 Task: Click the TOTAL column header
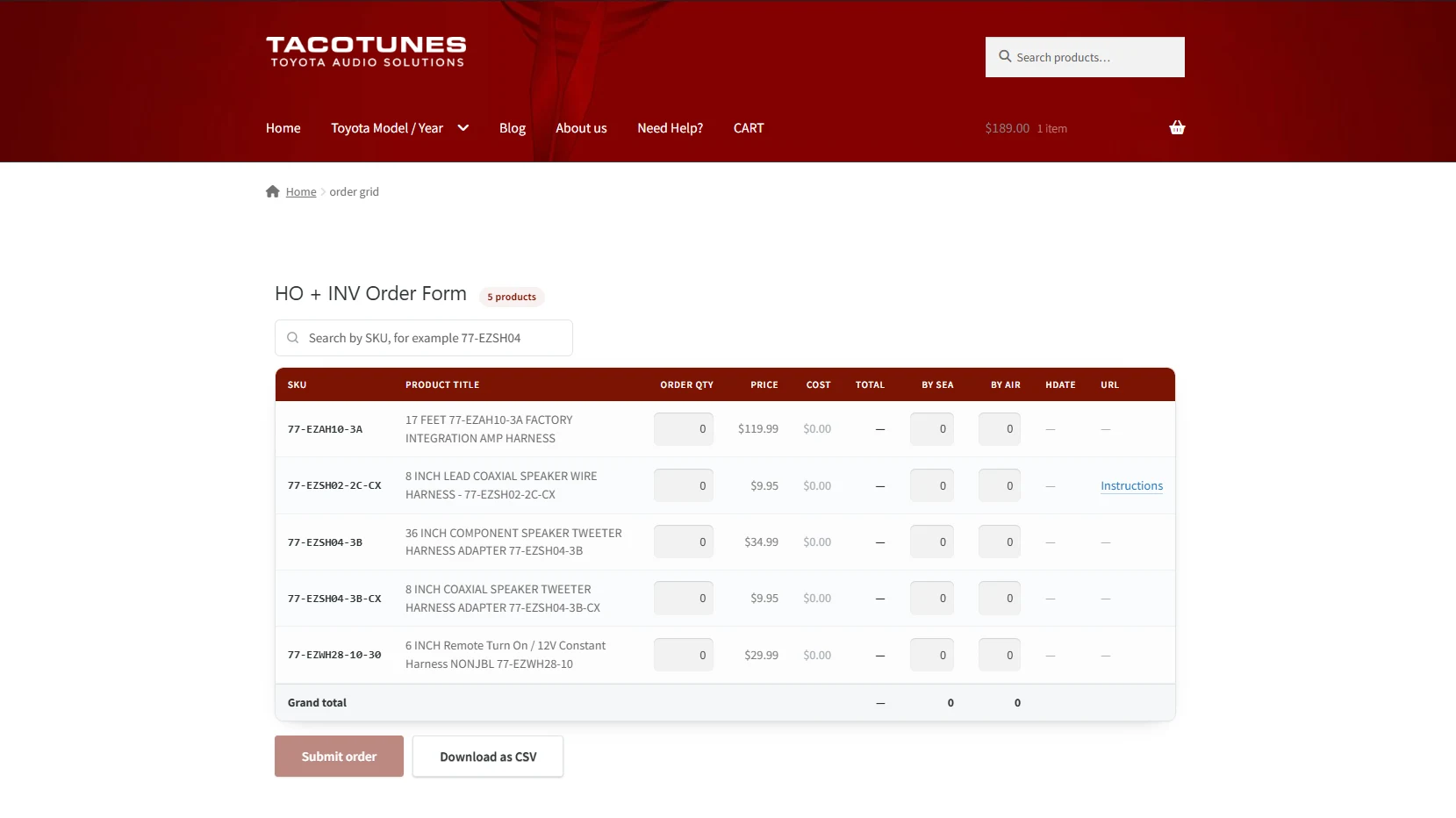pyautogui.click(x=870, y=384)
